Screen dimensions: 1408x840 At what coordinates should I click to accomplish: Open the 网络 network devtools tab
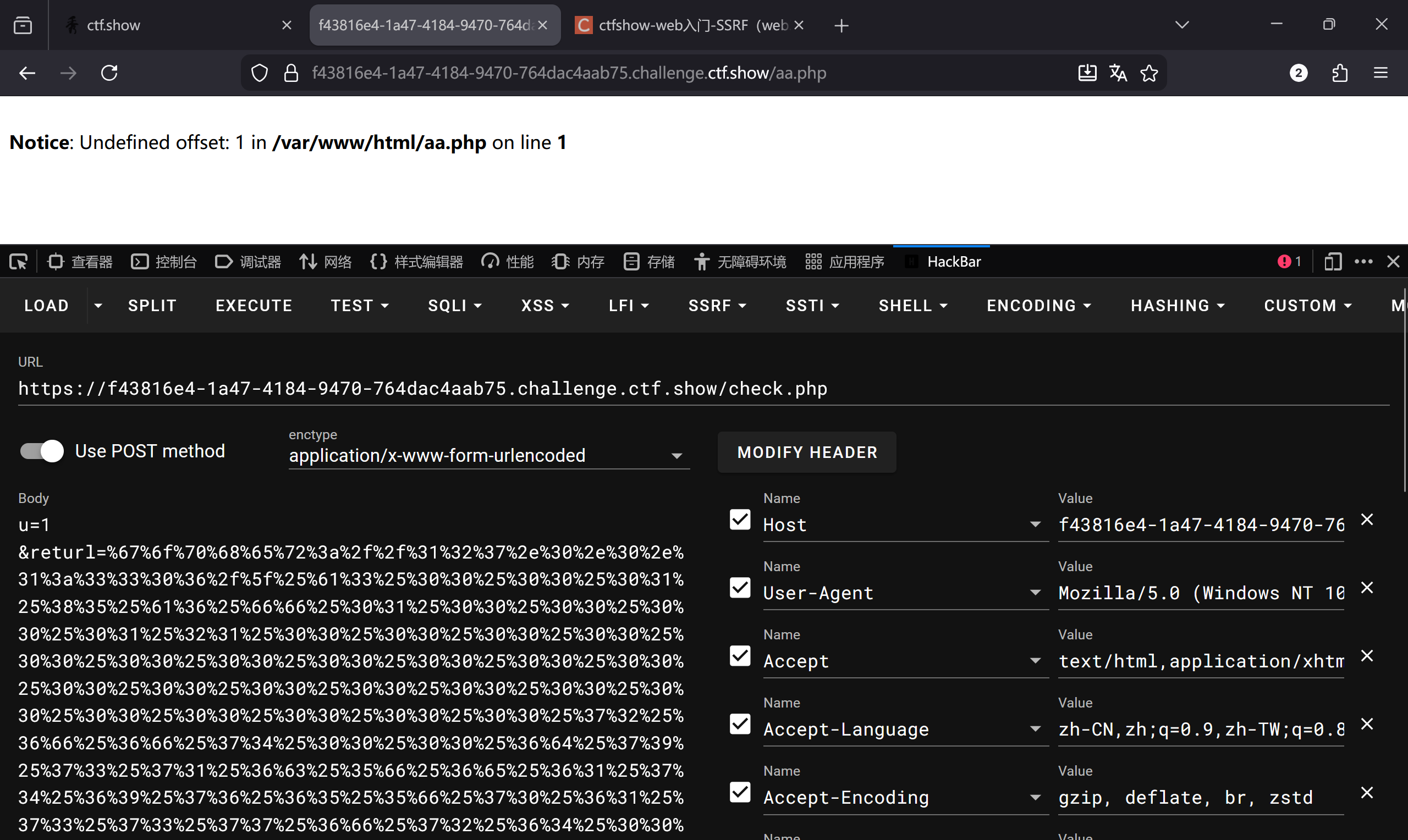tap(326, 262)
